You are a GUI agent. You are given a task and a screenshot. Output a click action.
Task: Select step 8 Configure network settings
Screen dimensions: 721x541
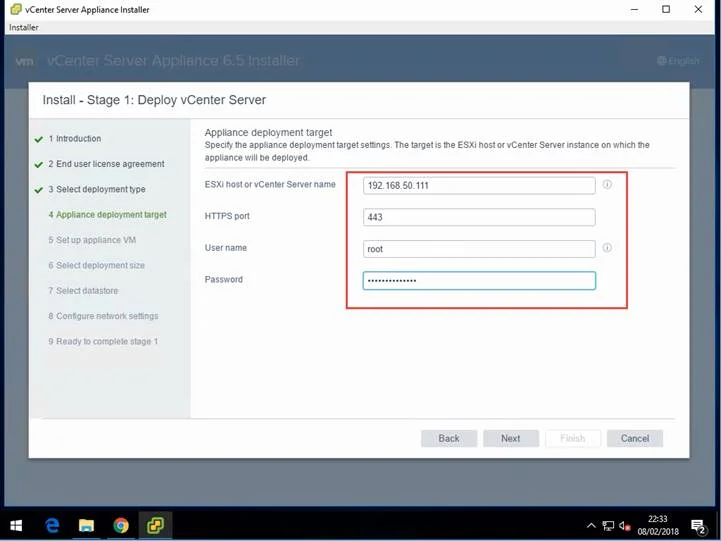103,316
